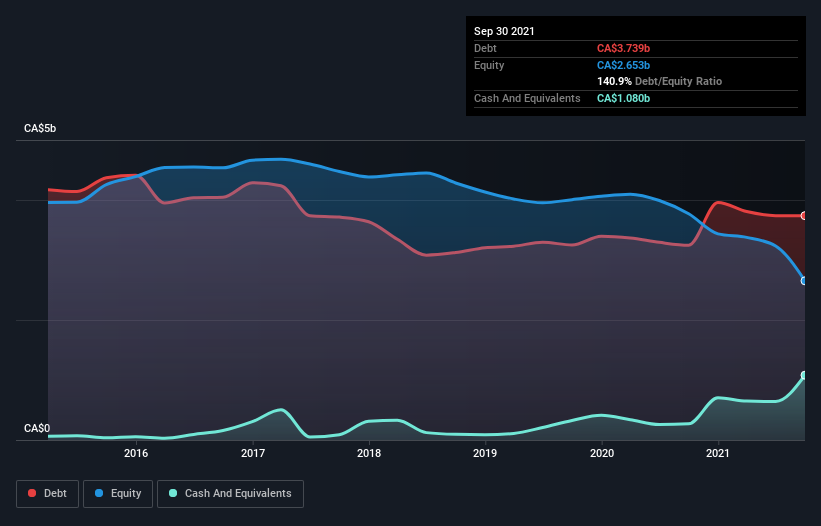This screenshot has height=526, width=821.
Task: Click the 2021 x-axis label
Action: tap(718, 453)
